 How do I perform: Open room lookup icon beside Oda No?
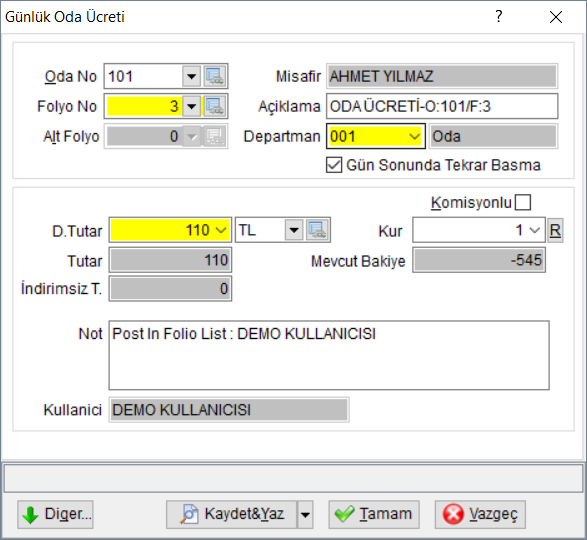click(215, 76)
